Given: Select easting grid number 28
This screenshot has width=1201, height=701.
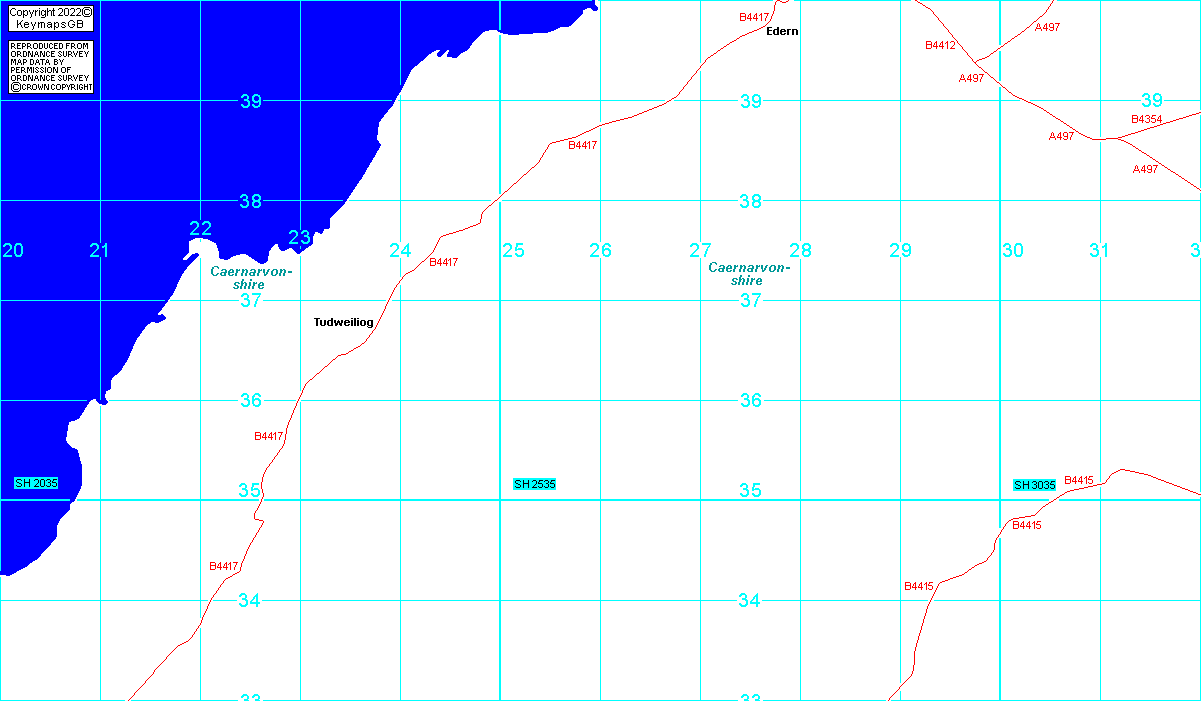Looking at the screenshot, I should (x=800, y=250).
